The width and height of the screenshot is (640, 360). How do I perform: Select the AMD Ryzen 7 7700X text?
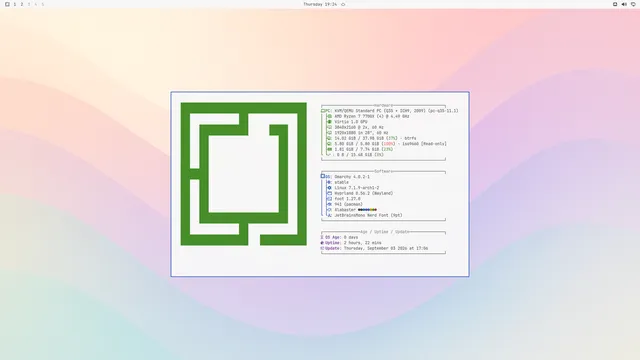(x=371, y=116)
